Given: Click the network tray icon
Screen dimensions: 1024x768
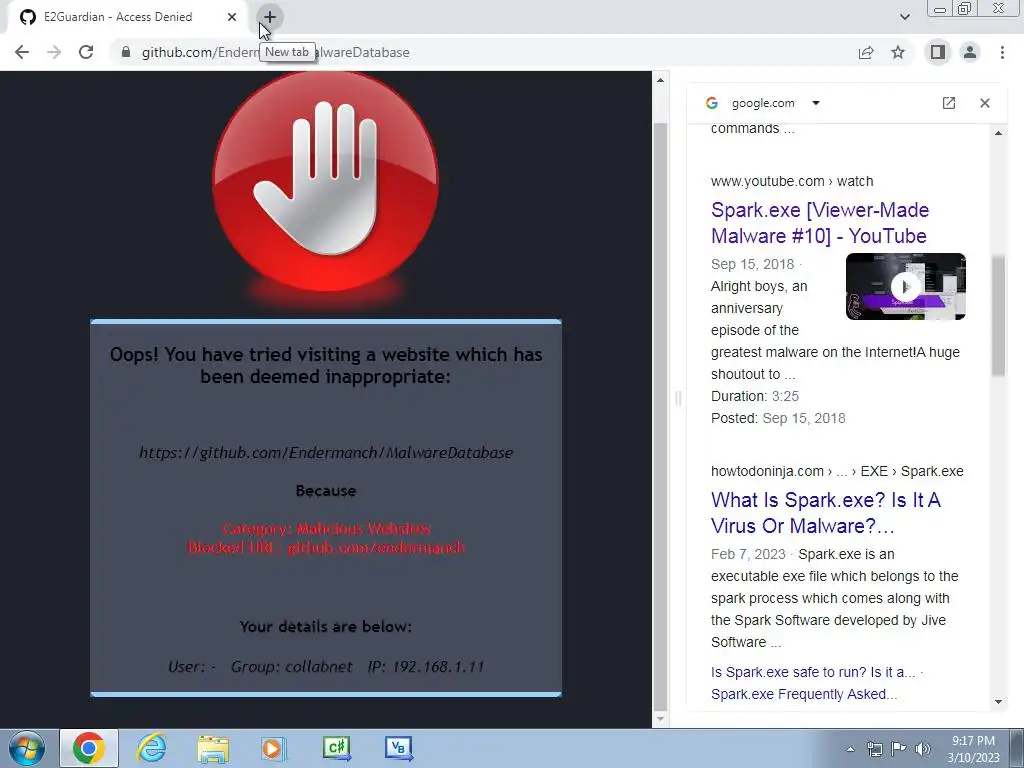Looking at the screenshot, I should (x=874, y=749).
